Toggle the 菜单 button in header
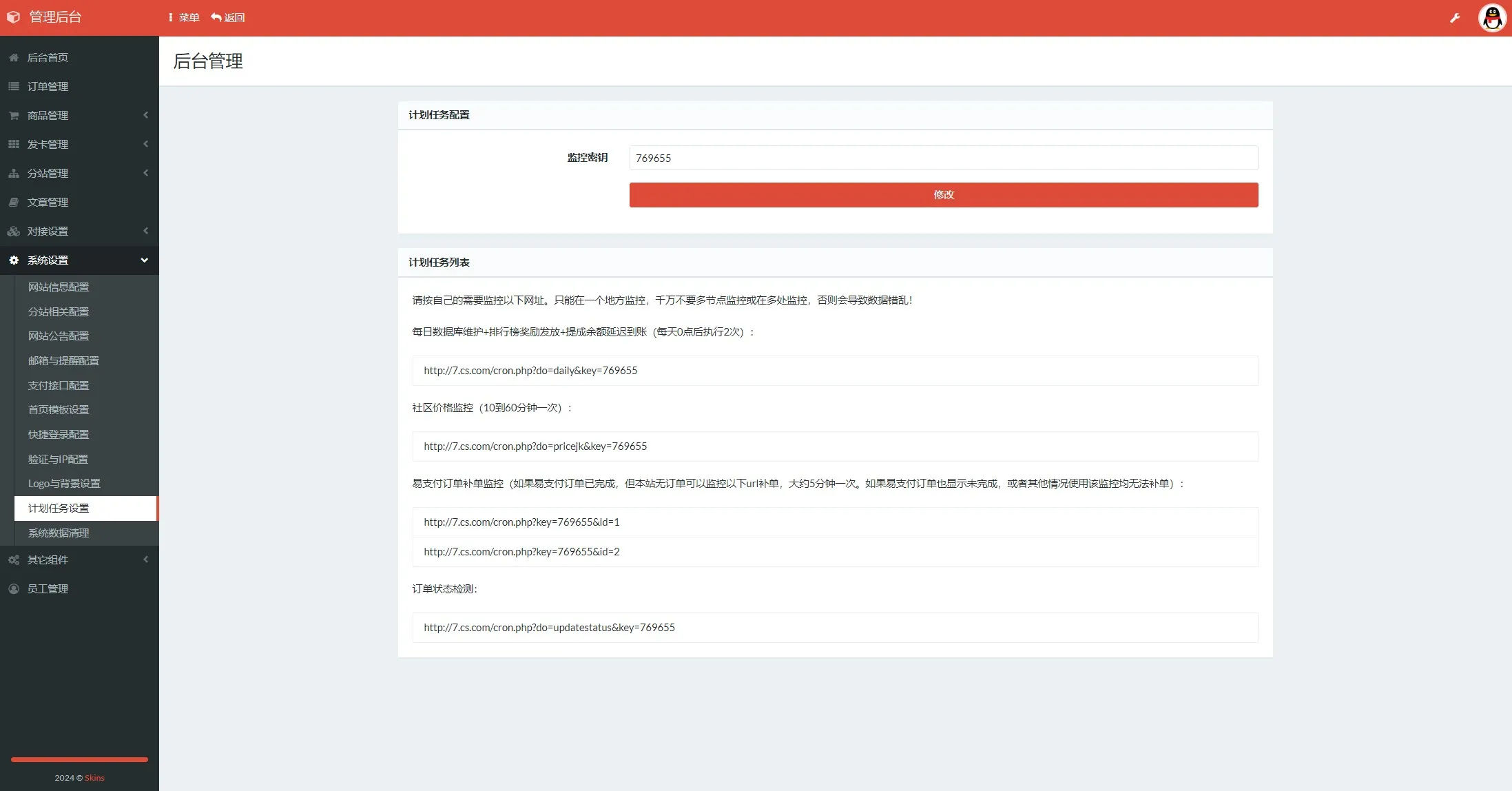1512x791 pixels. (184, 18)
